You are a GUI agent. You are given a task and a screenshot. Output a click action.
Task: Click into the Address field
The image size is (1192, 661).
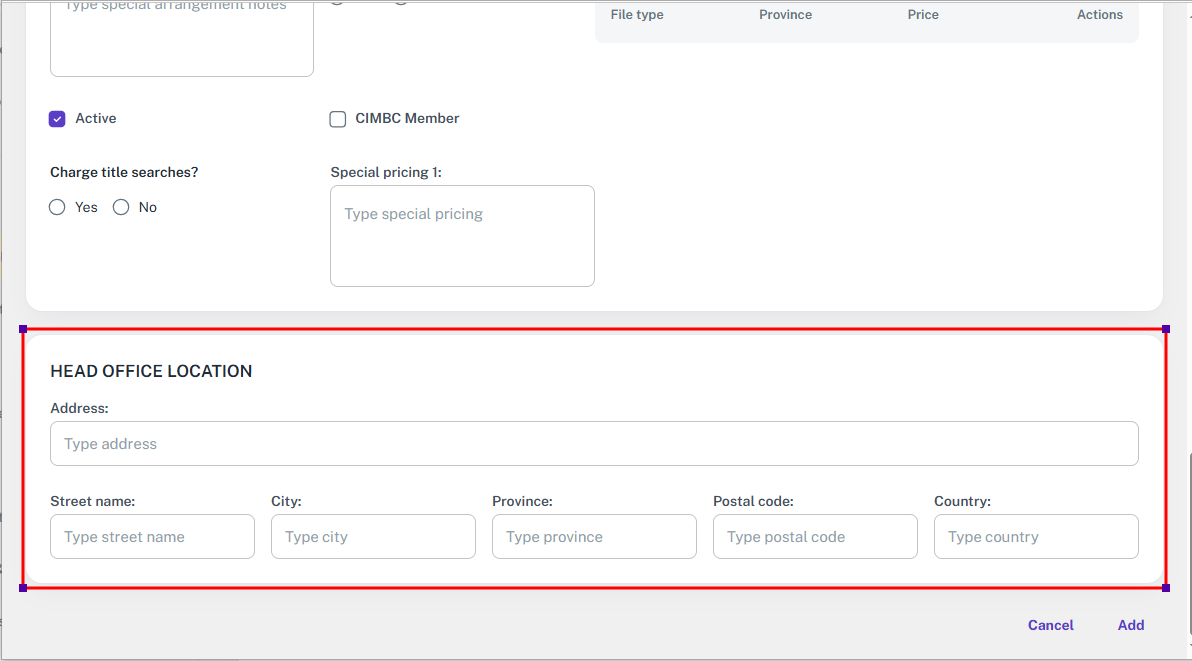[x=594, y=444]
